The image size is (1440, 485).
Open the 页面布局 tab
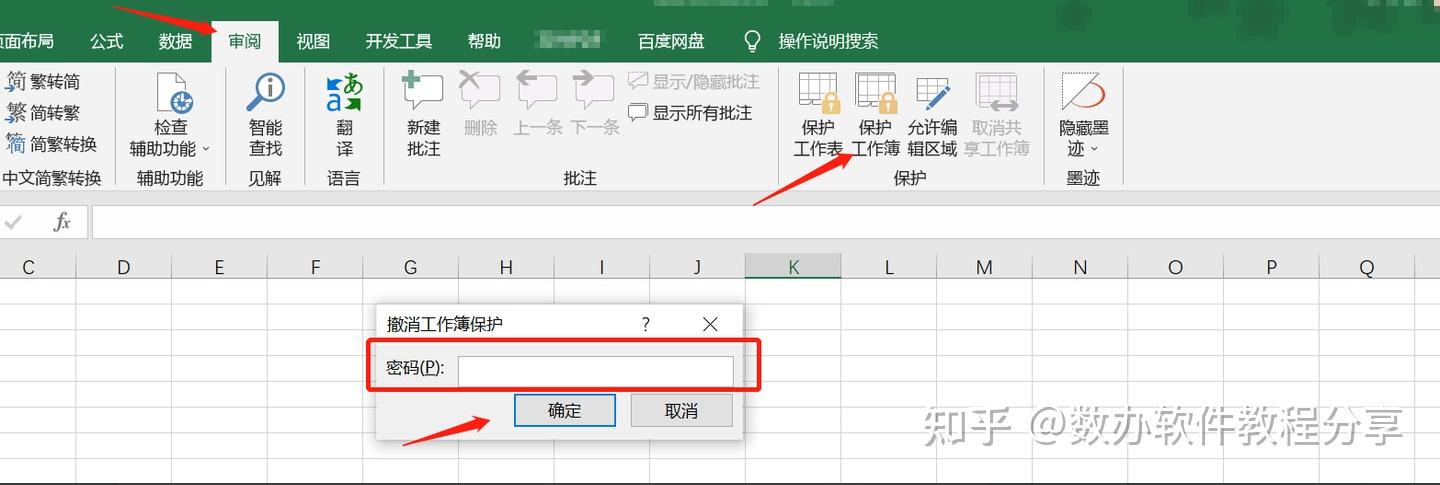coord(25,41)
